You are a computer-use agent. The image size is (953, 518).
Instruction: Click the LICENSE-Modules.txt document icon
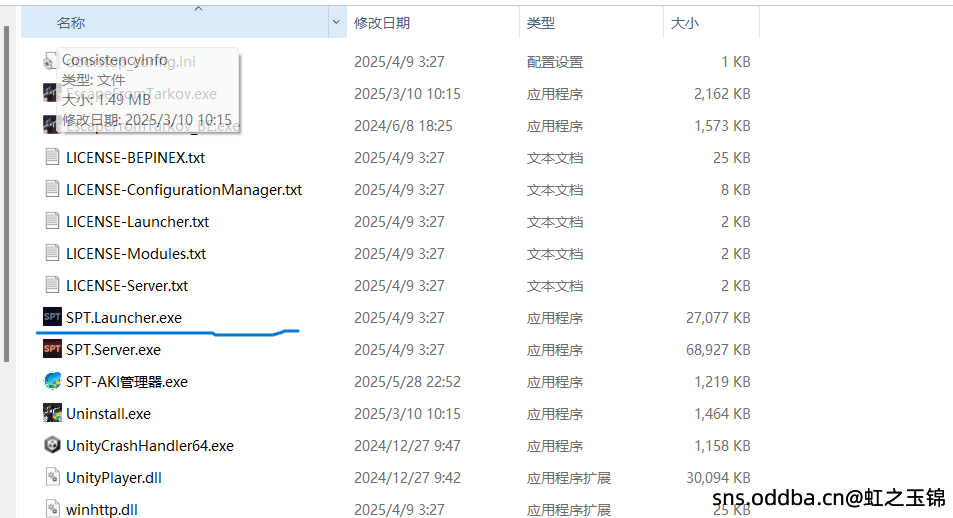pyautogui.click(x=52, y=253)
